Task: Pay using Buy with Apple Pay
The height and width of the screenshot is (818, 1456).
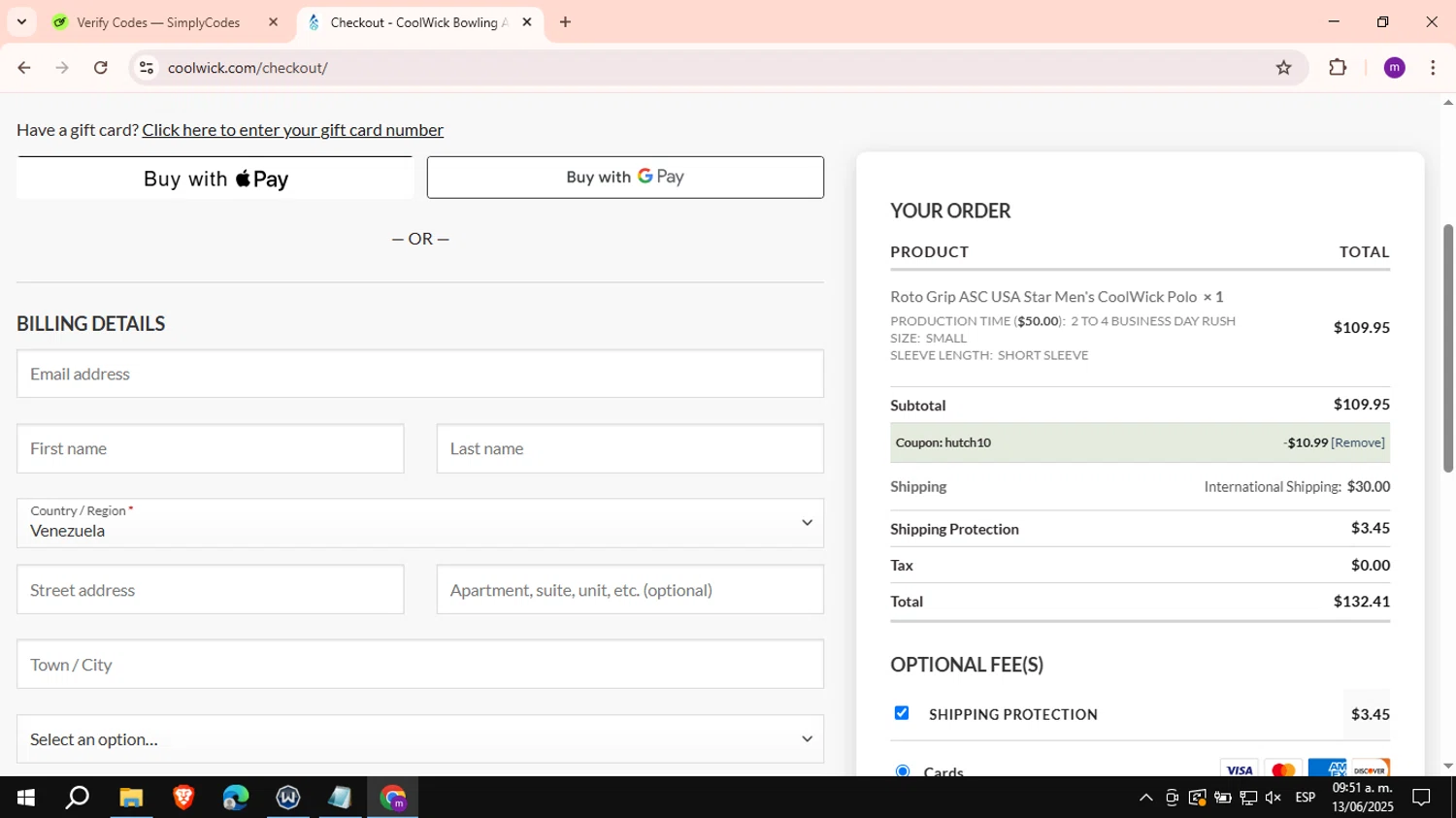Action: tap(215, 179)
